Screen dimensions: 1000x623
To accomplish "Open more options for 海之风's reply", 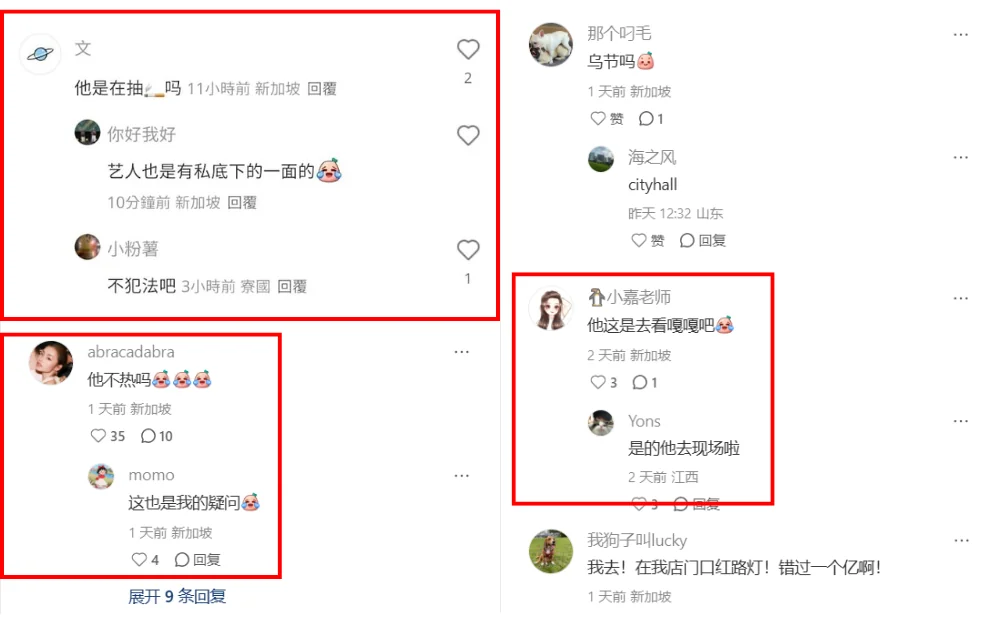I will click(x=960, y=158).
